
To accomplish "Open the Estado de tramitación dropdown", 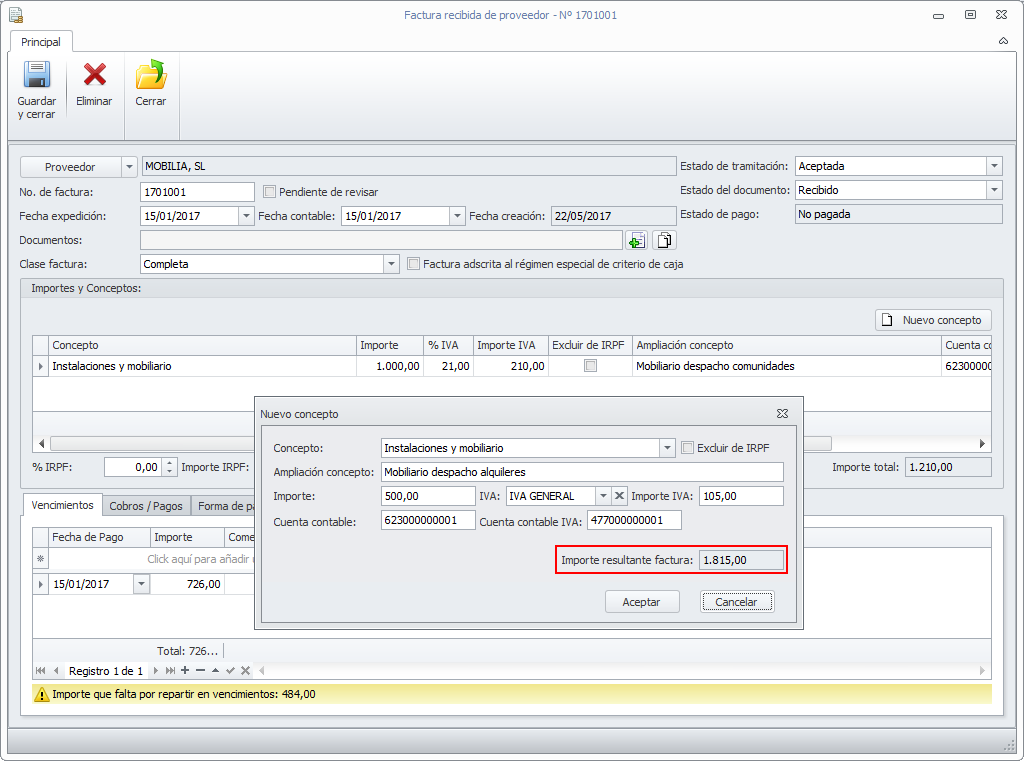I will [x=993, y=167].
